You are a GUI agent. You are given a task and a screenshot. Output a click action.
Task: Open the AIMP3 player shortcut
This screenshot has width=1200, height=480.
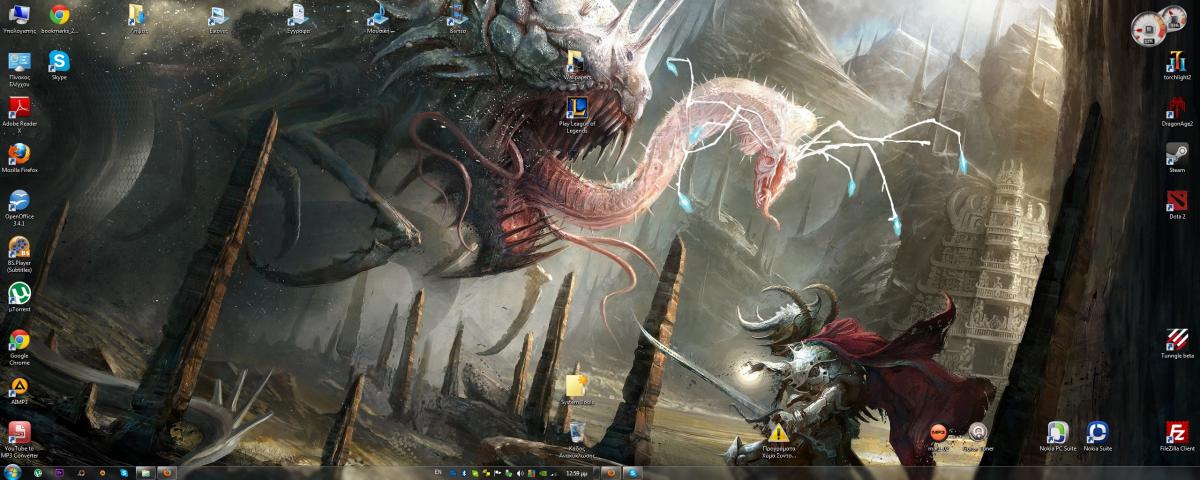pos(19,391)
